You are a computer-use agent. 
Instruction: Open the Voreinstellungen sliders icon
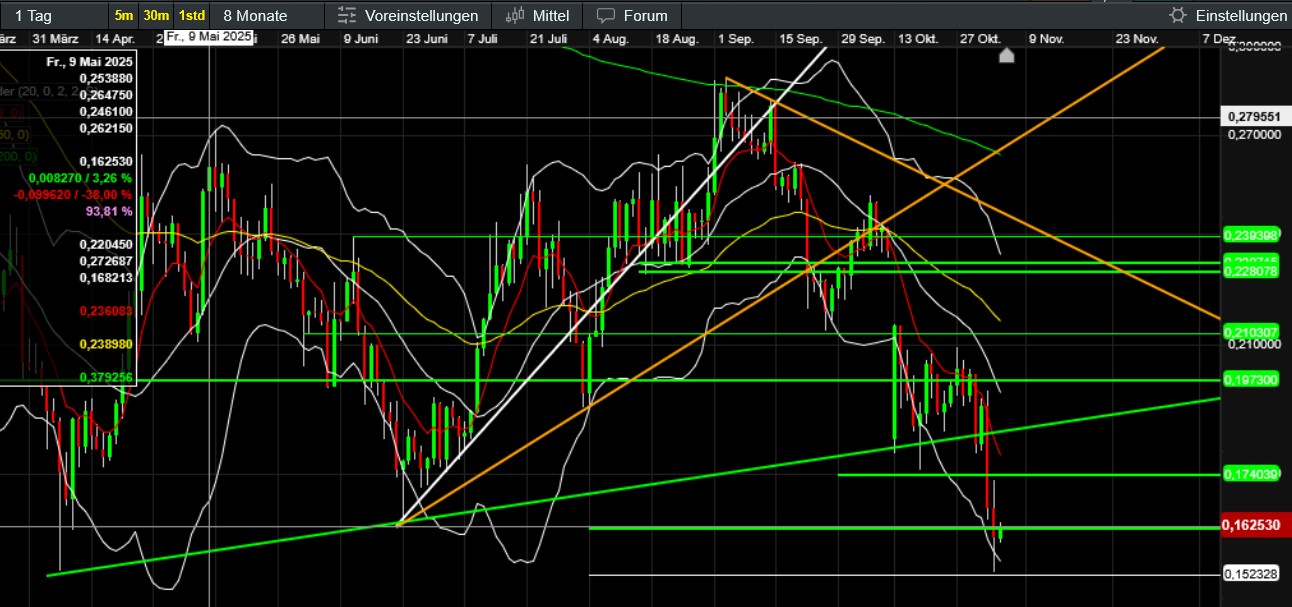[x=347, y=16]
